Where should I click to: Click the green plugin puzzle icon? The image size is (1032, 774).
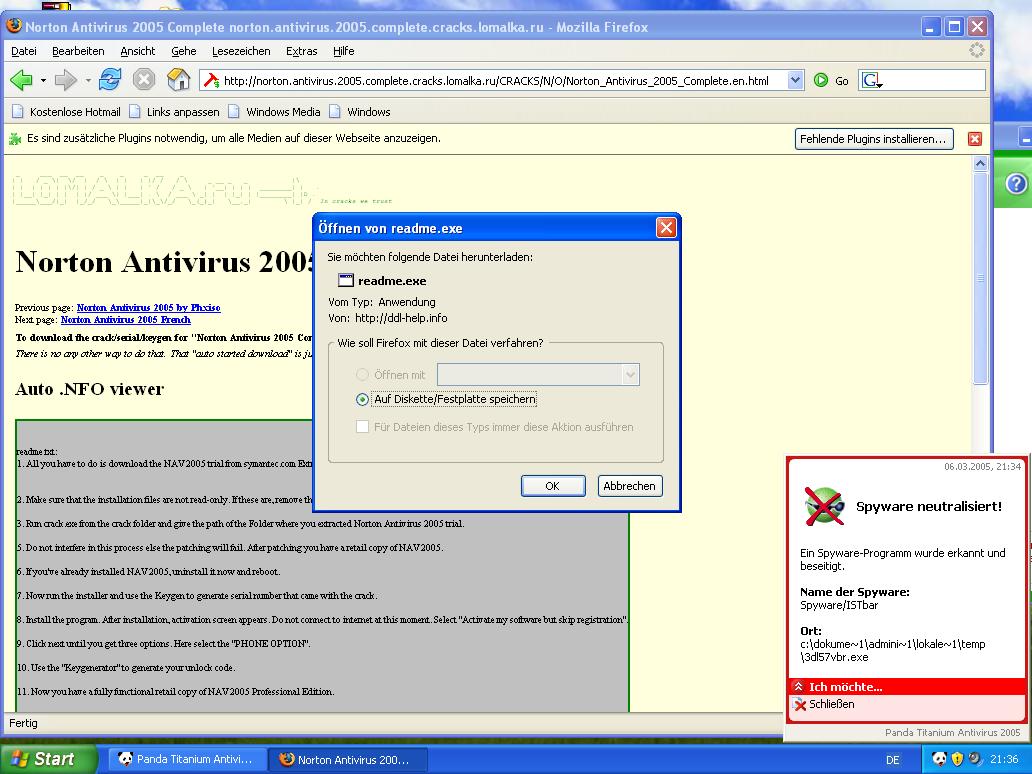(x=15, y=139)
